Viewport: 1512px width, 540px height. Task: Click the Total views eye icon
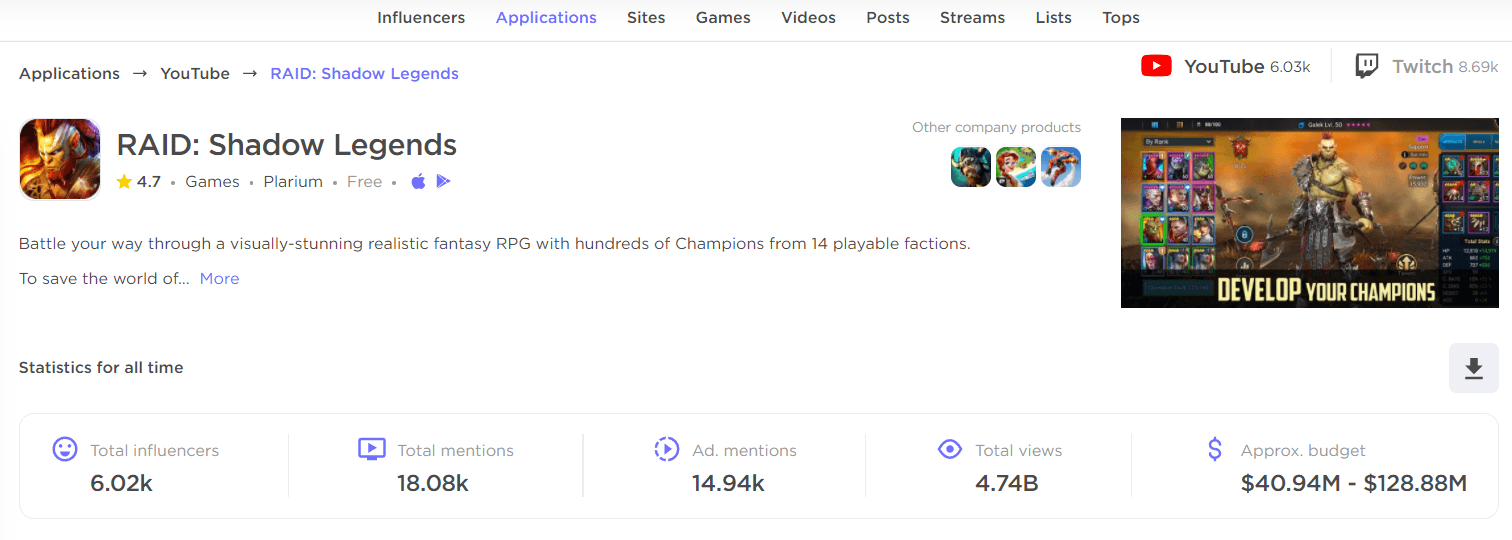pyautogui.click(x=949, y=449)
